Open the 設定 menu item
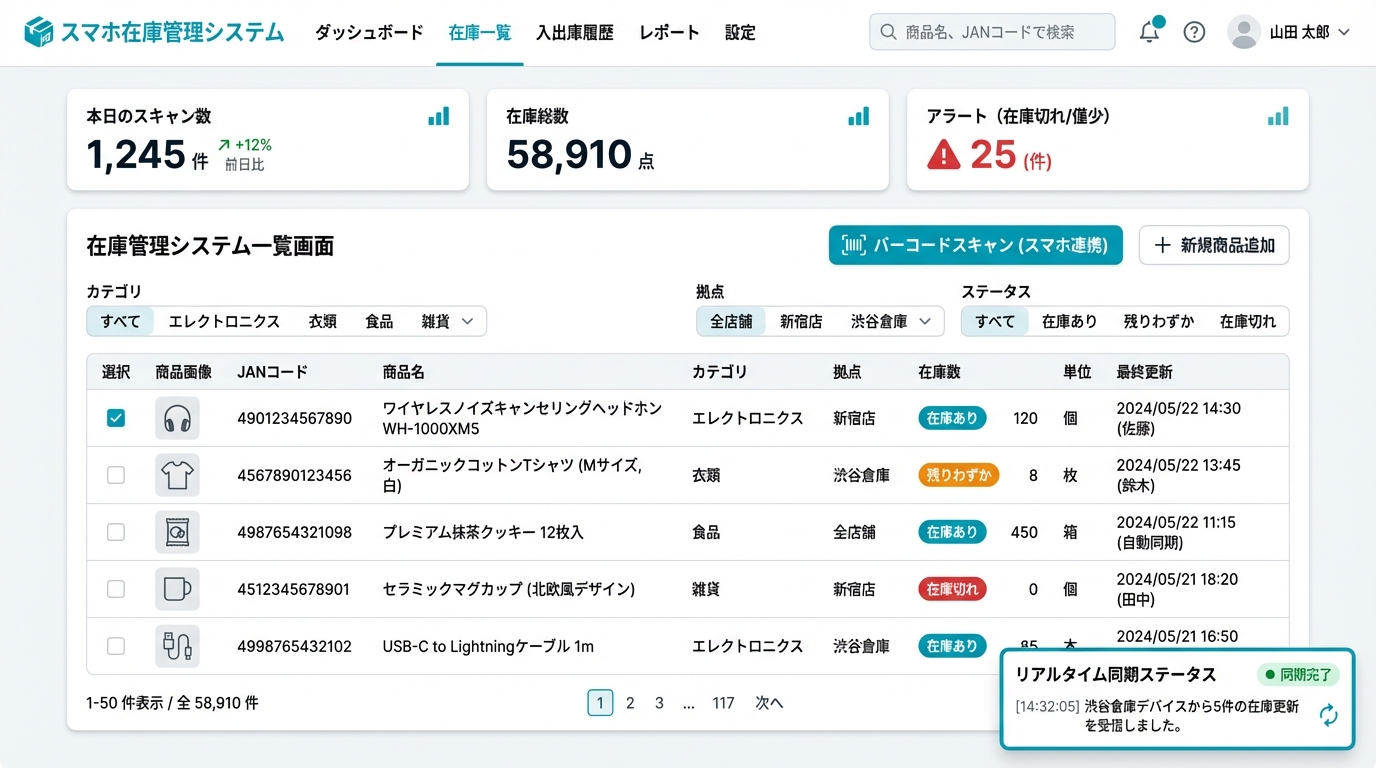Screen dimensions: 1376x768 tap(740, 31)
